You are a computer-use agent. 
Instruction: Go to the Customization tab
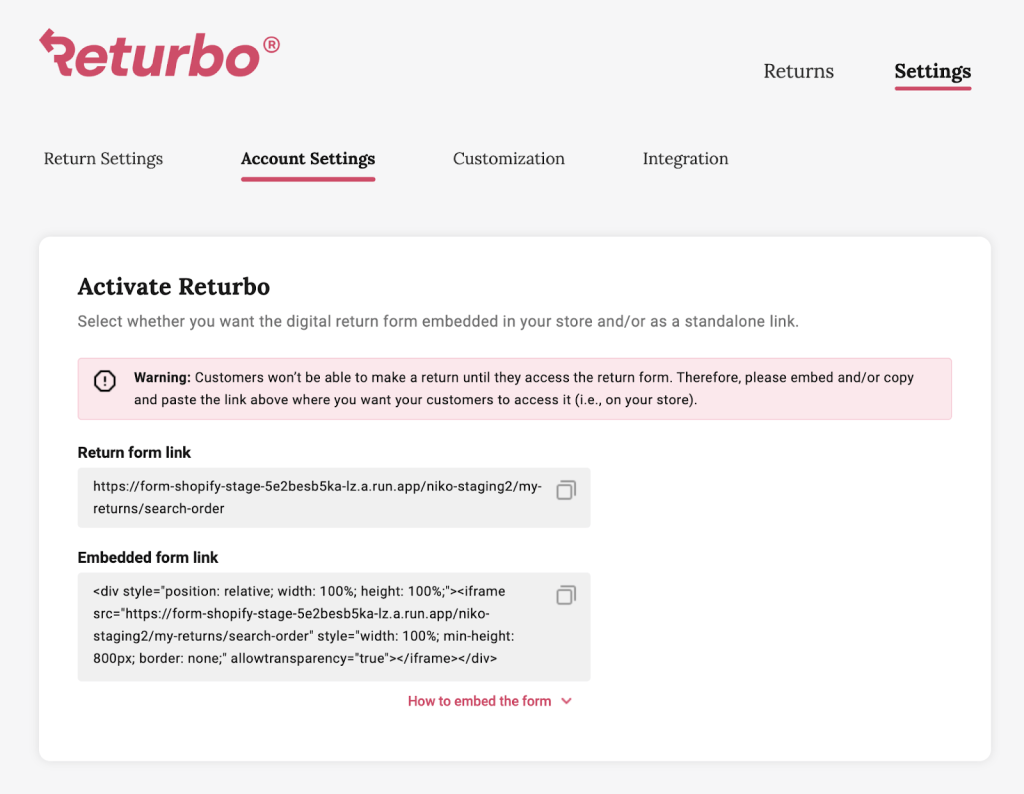click(509, 159)
